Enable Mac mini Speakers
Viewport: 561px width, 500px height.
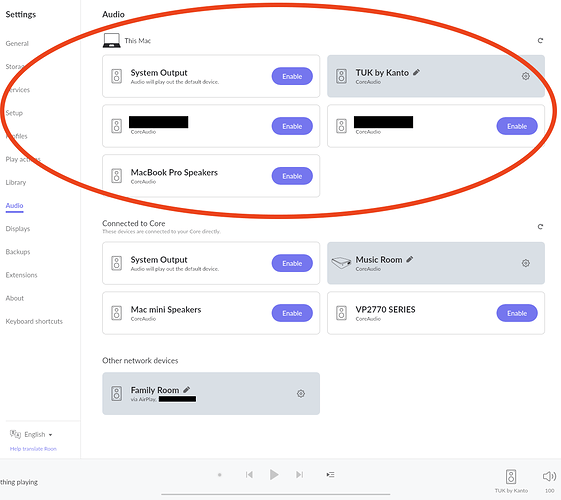[292, 313]
